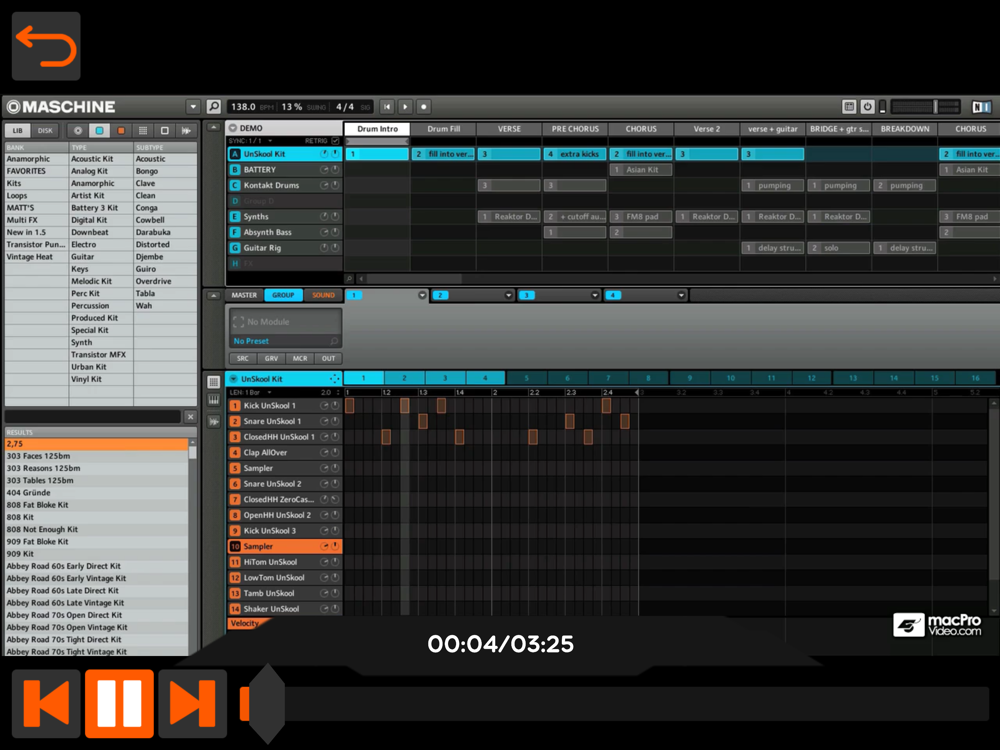
Task: Open the browser search magnifier icon
Action: click(214, 107)
